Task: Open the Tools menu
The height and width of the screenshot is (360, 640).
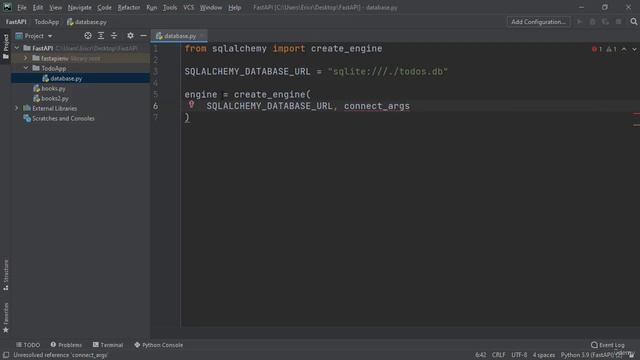Action: [x=170, y=8]
